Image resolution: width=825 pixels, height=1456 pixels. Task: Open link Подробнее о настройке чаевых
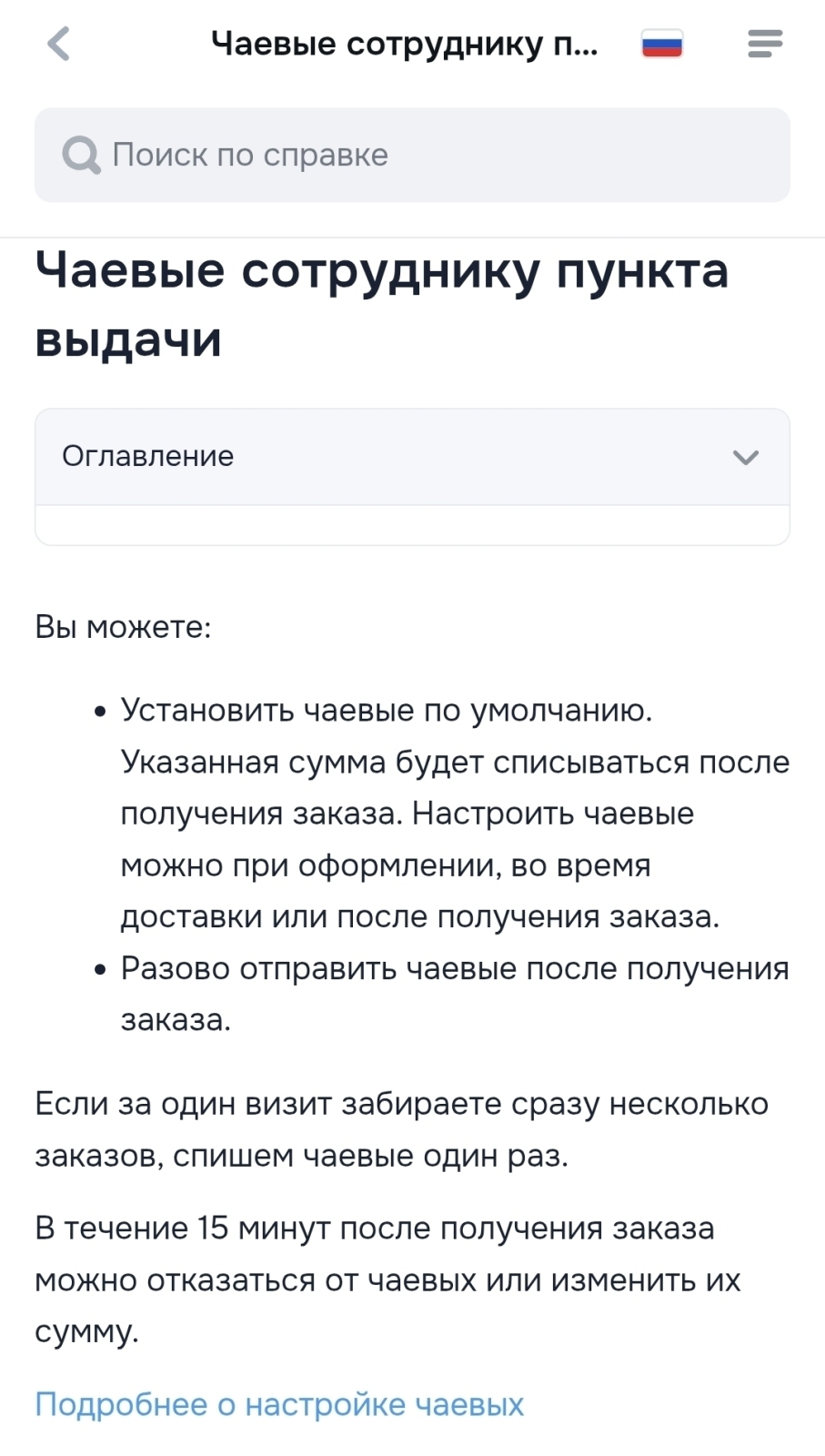pyautogui.click(x=278, y=1404)
